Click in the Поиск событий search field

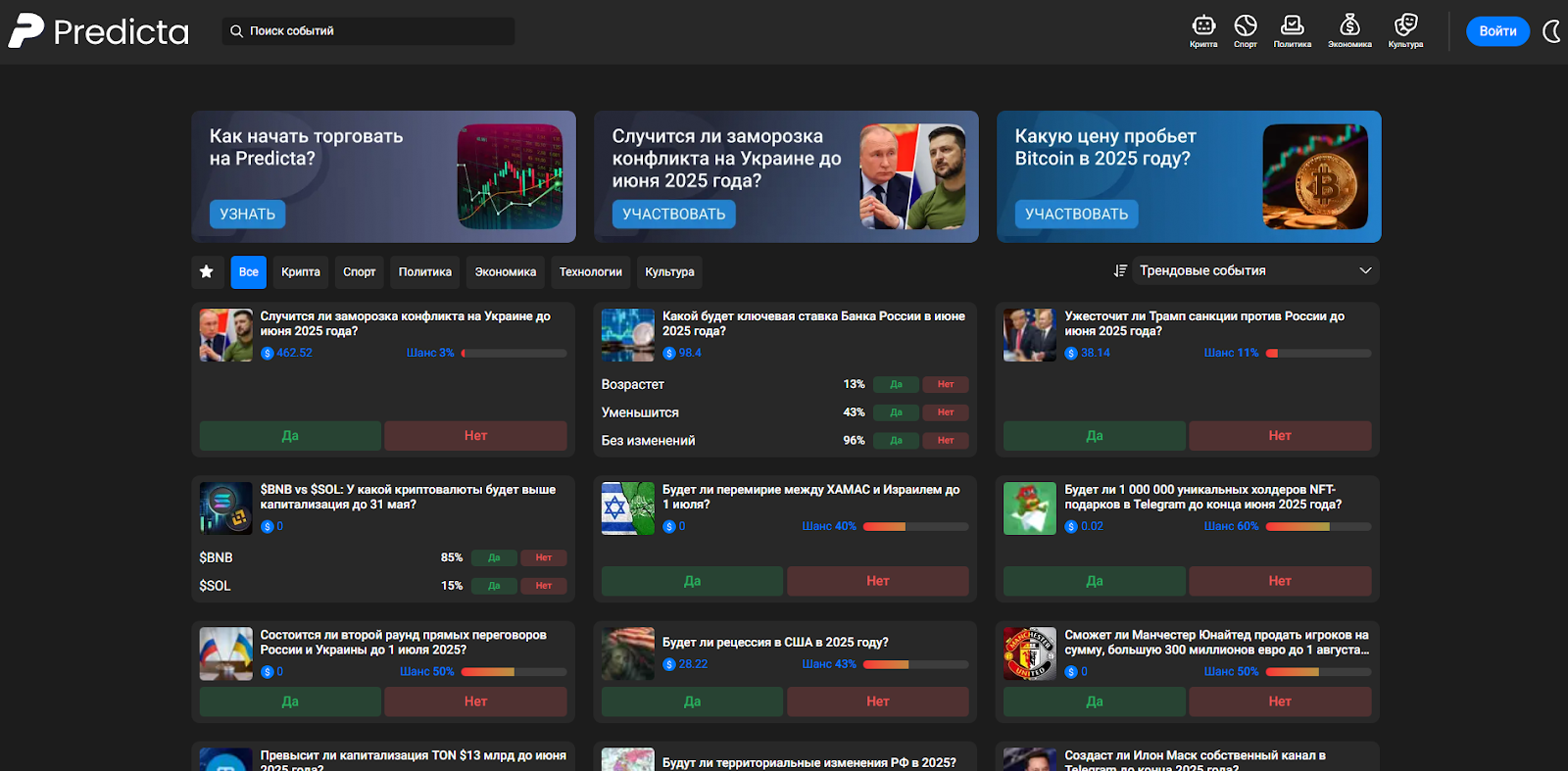368,31
